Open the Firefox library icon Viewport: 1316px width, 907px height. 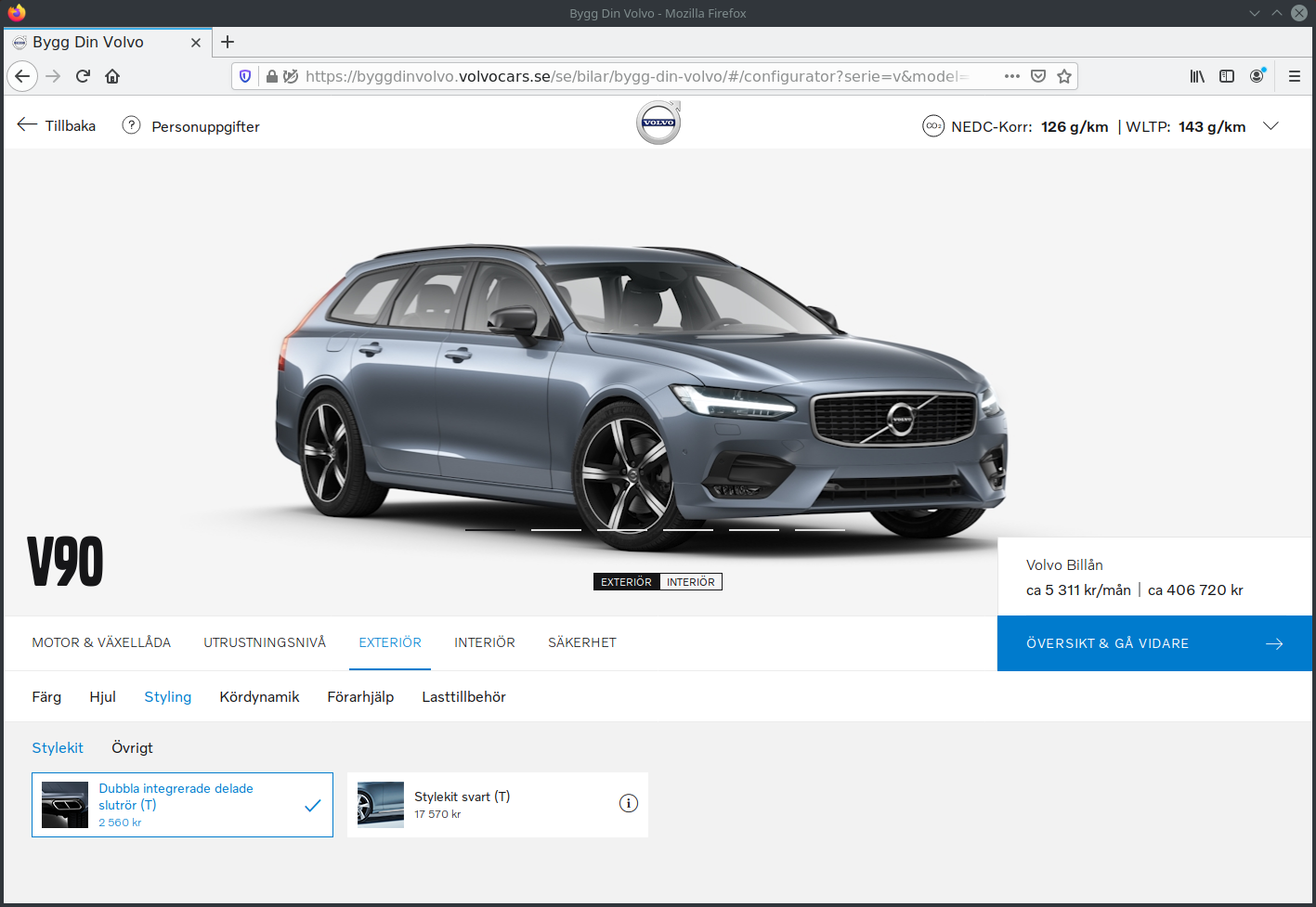pyautogui.click(x=1197, y=76)
